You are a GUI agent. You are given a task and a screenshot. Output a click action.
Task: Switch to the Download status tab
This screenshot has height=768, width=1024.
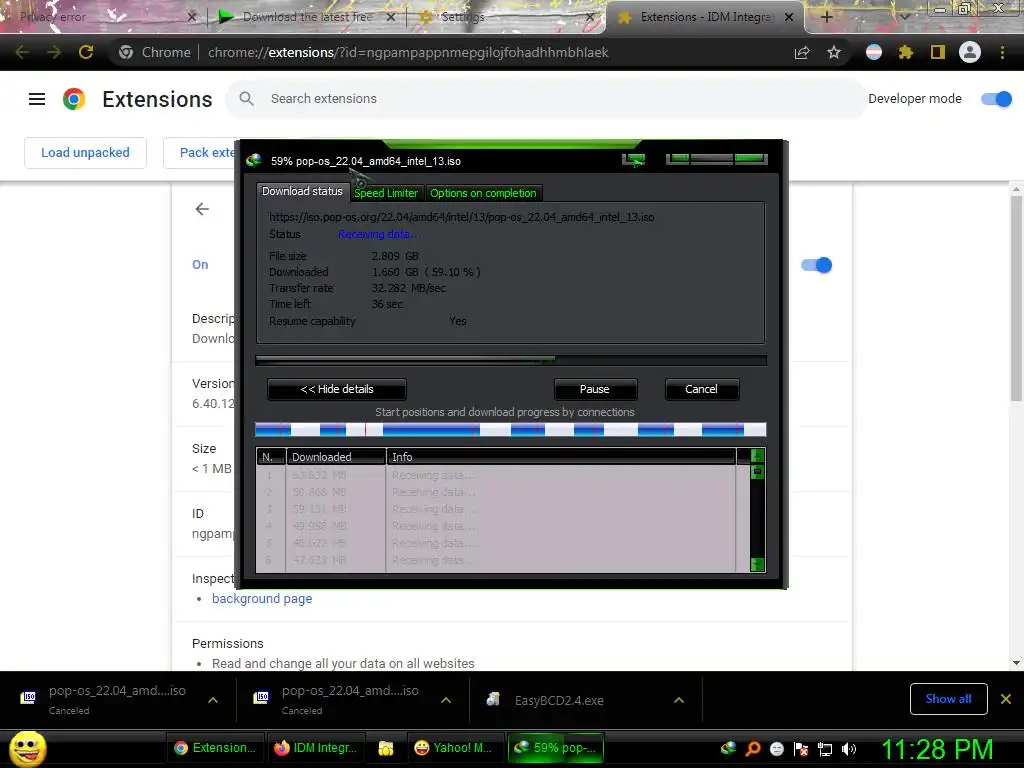[302, 191]
